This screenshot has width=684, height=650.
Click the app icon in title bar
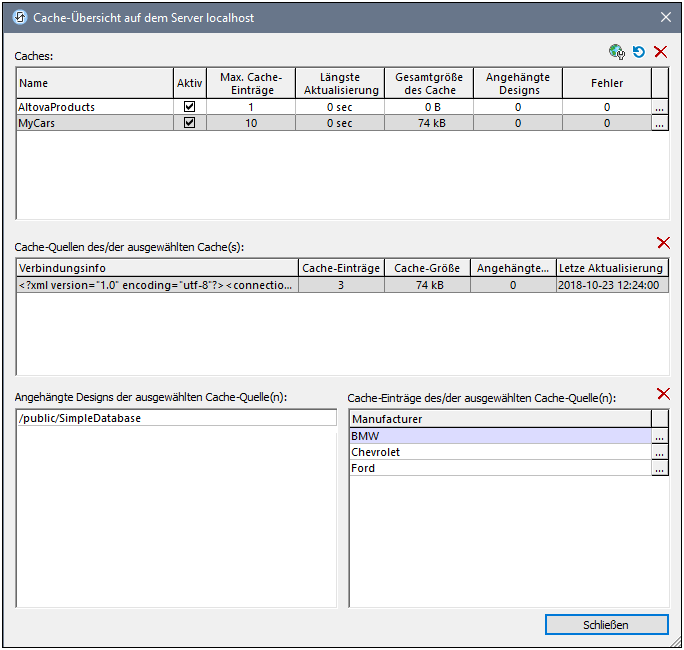pyautogui.click(x=18, y=17)
